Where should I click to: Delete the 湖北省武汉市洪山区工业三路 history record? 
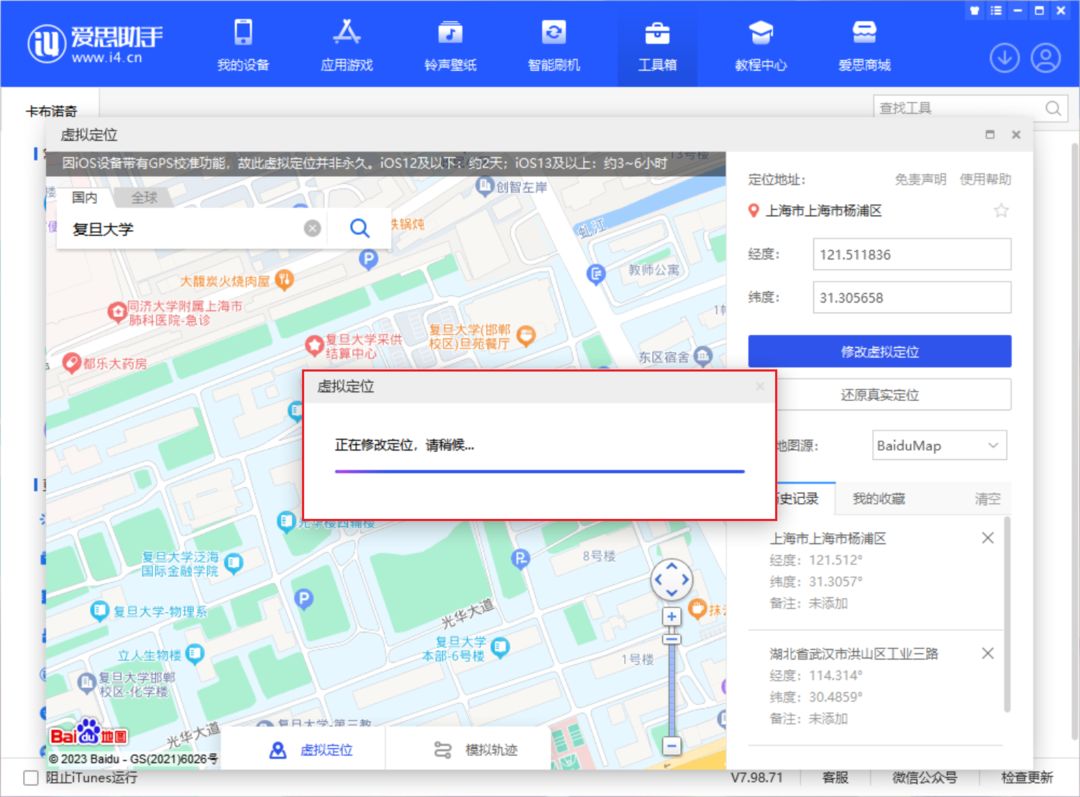pos(988,653)
